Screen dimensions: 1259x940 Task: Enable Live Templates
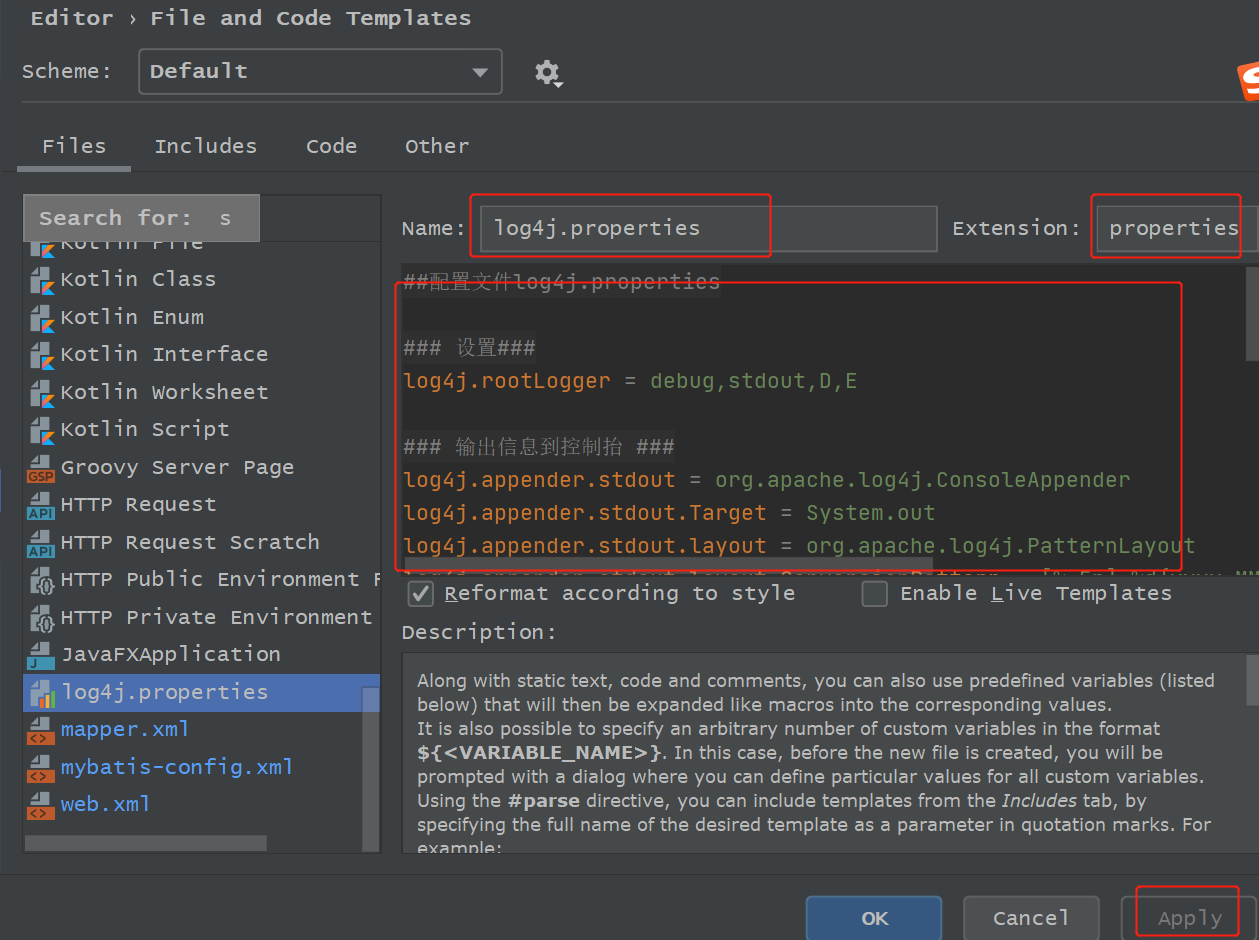[875, 593]
